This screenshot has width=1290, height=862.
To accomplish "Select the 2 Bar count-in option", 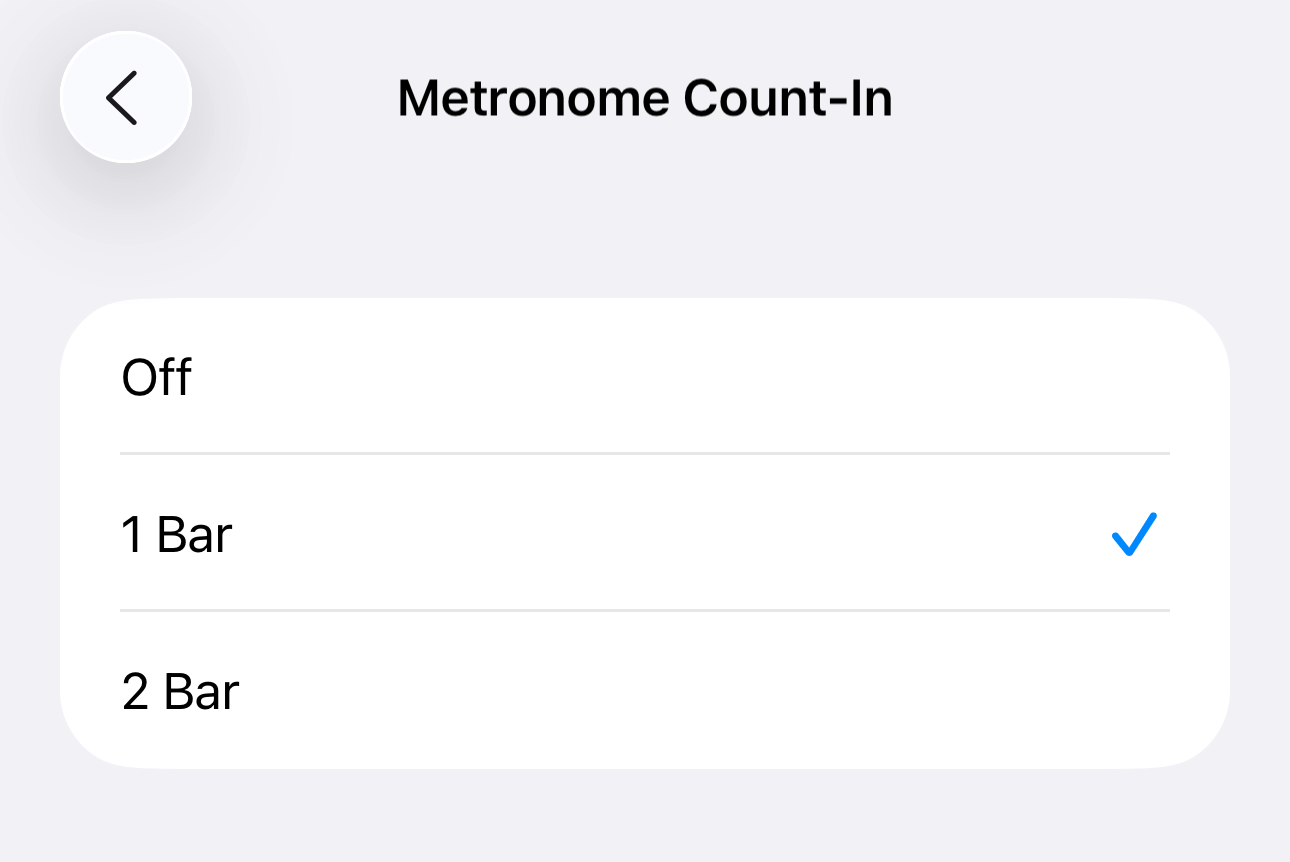I will click(644, 691).
